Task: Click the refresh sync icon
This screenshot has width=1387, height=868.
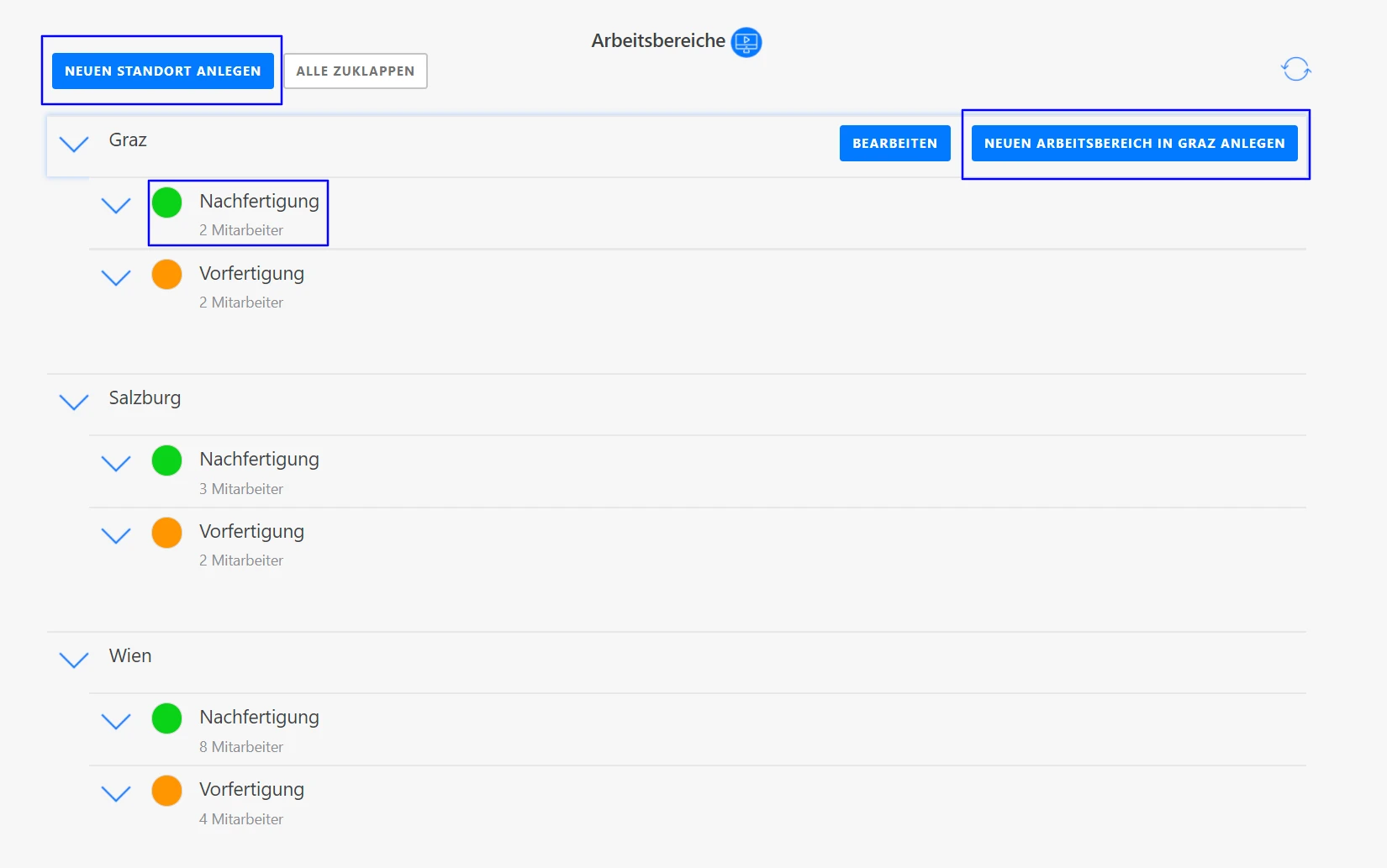Action: coord(1295,69)
